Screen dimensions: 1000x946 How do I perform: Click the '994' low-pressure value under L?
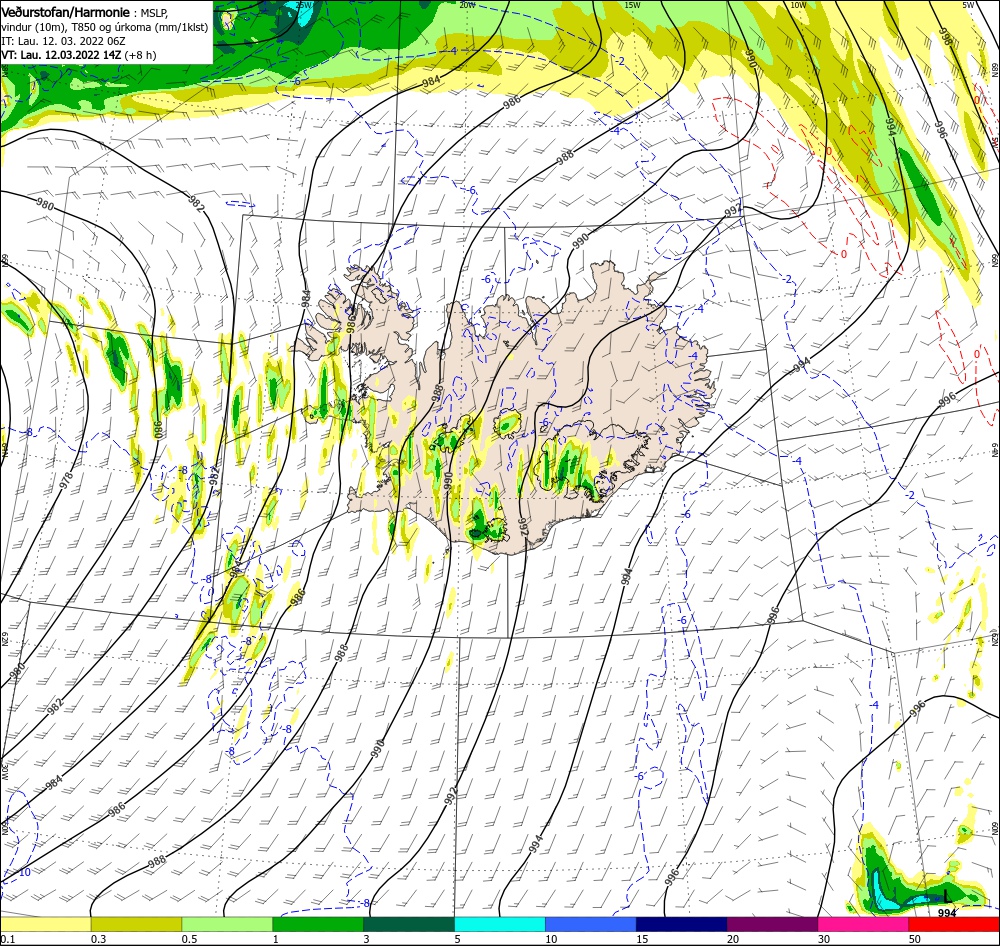947,913
